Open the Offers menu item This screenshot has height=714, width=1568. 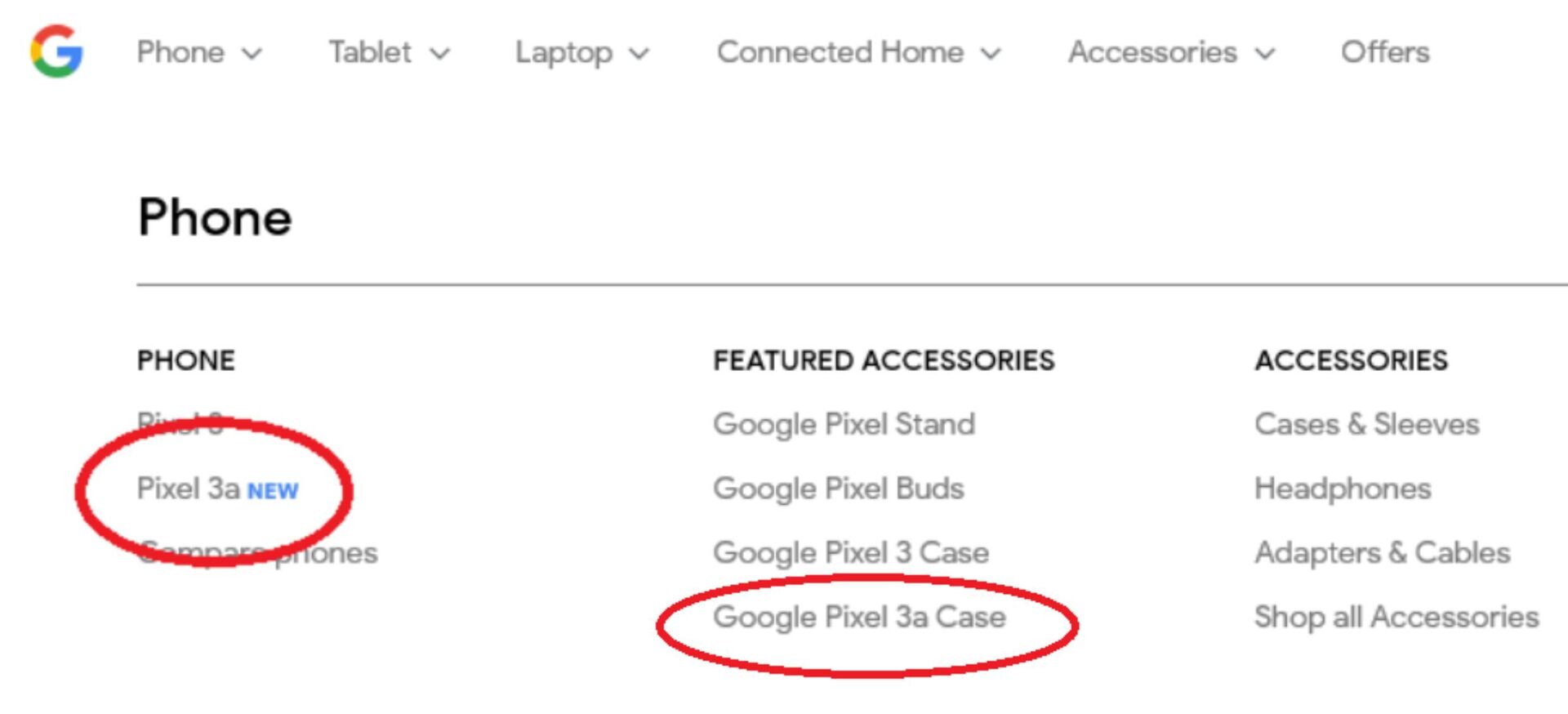pos(1384,52)
